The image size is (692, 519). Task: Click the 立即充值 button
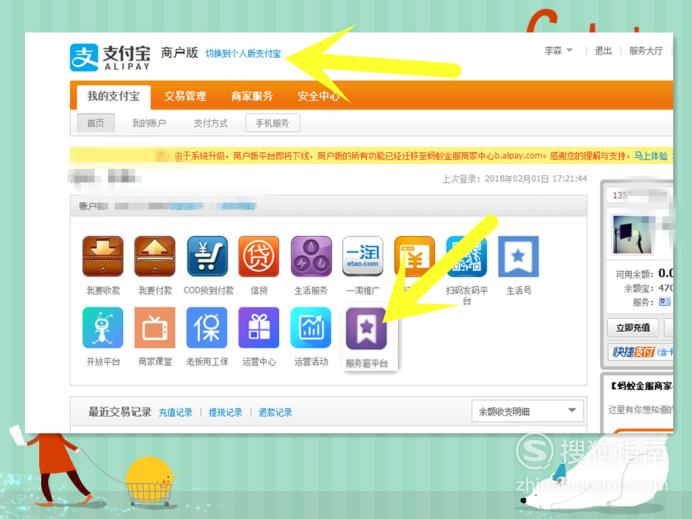tap(633, 328)
